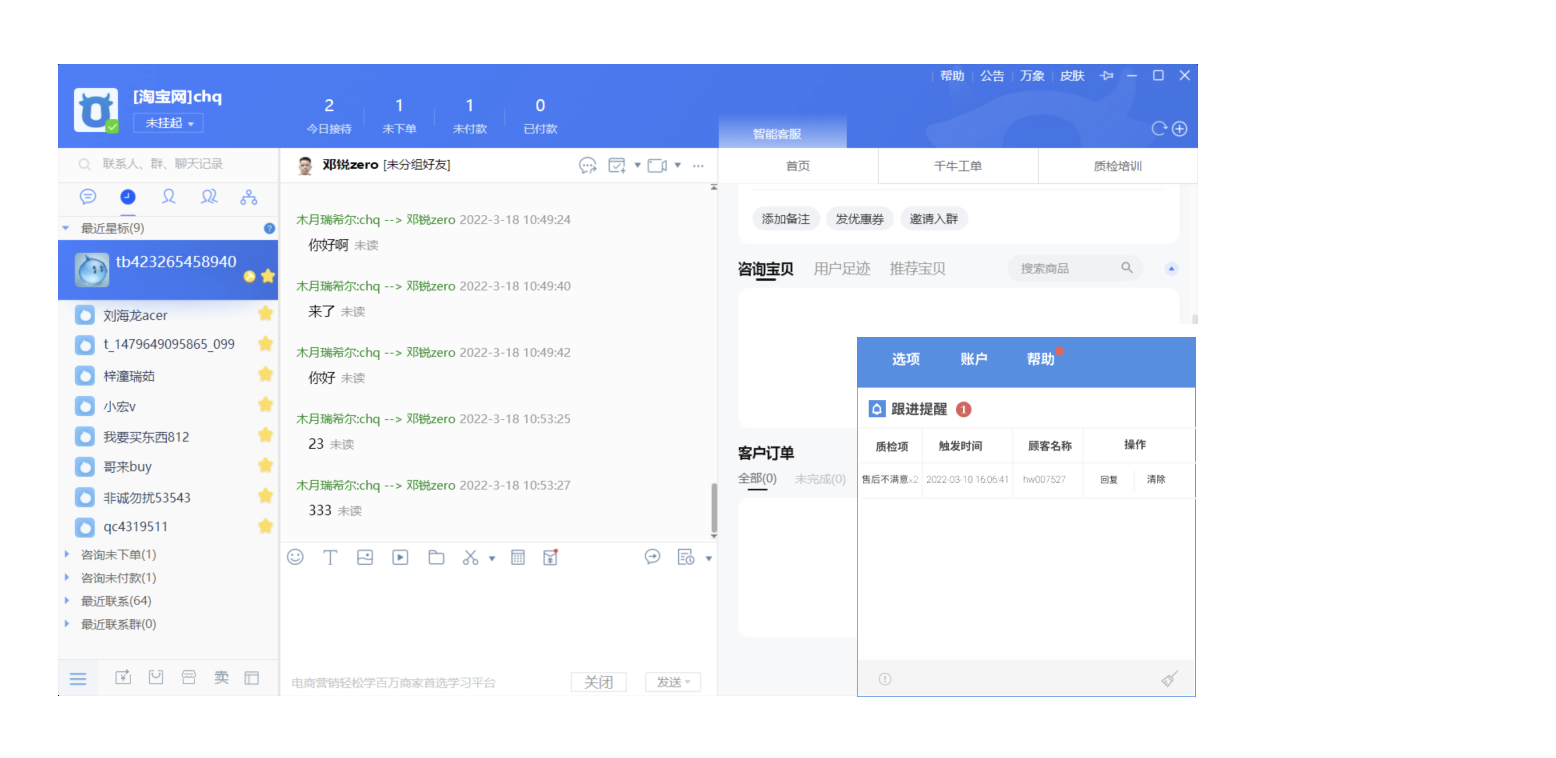Expand the 咨询未付款(1) group
Viewport: 1556px width, 758px height.
click(67, 577)
